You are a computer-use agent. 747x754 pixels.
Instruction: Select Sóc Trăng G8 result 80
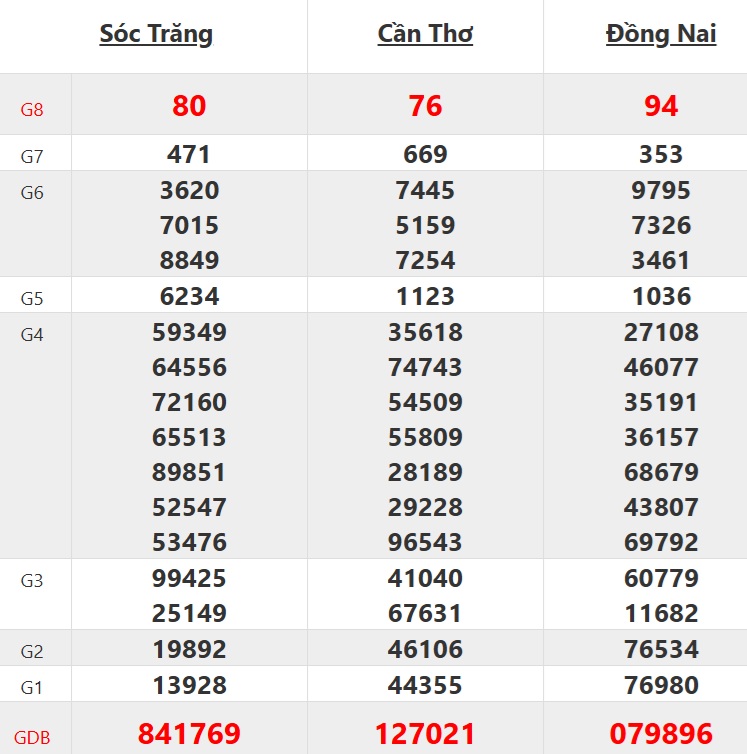pos(189,105)
